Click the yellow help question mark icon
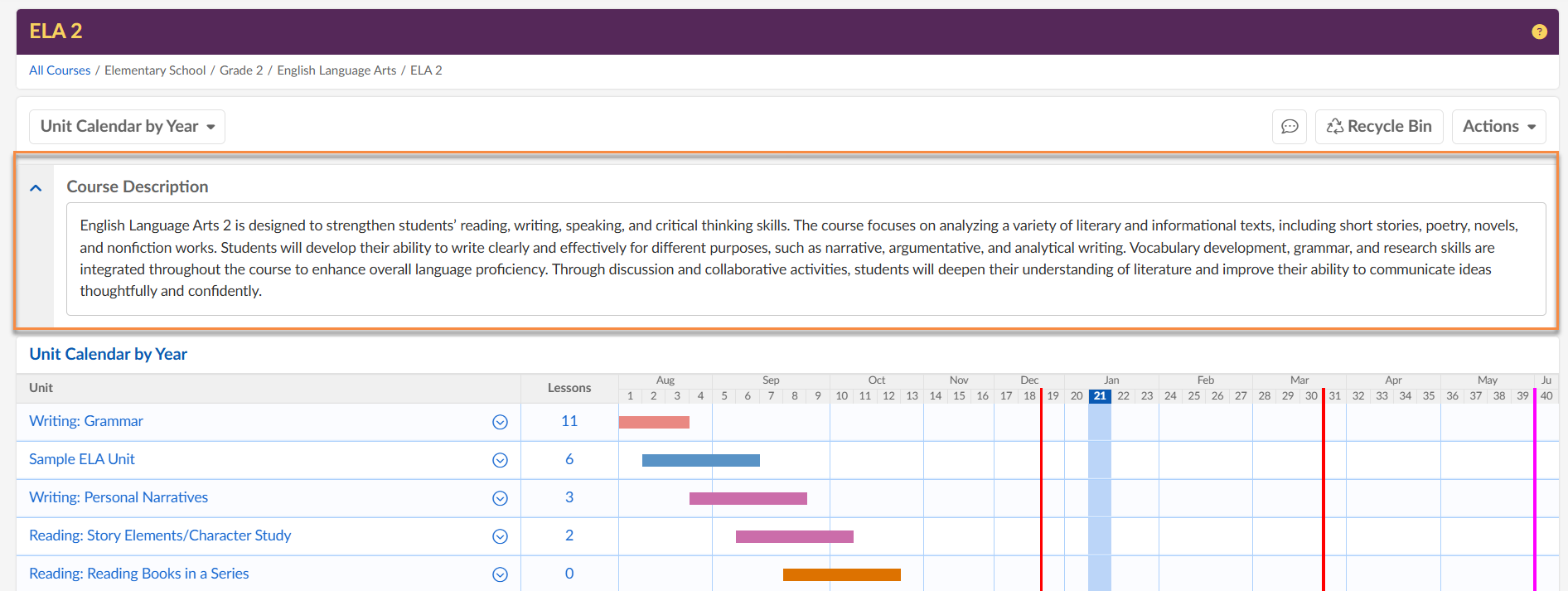Screen dimensions: 1568x591 click(1539, 31)
